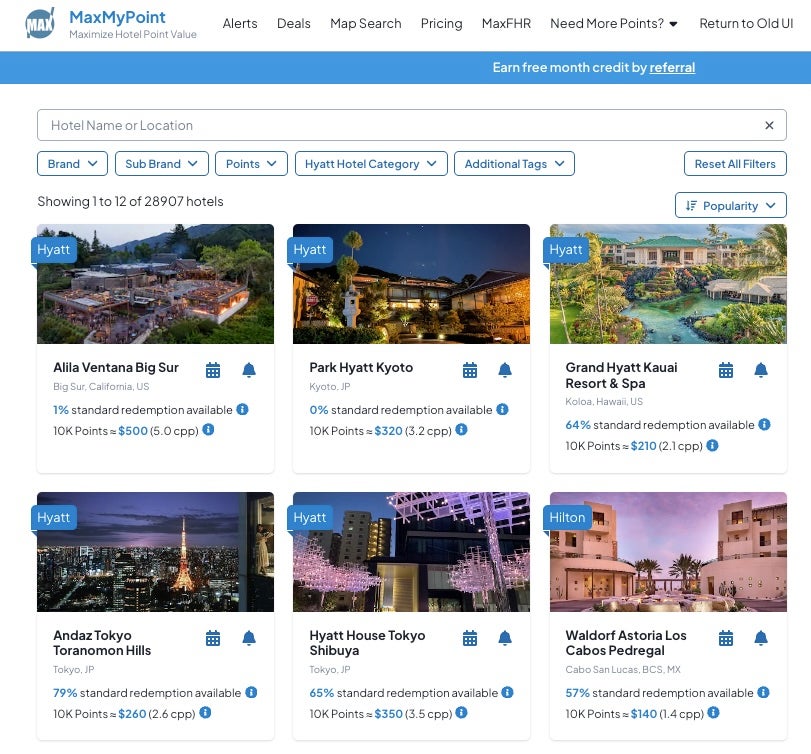Screen dimensions: 811x754
Task: Set alert bell for Andaz Tokyo Toranomon Hills
Action: point(249,638)
